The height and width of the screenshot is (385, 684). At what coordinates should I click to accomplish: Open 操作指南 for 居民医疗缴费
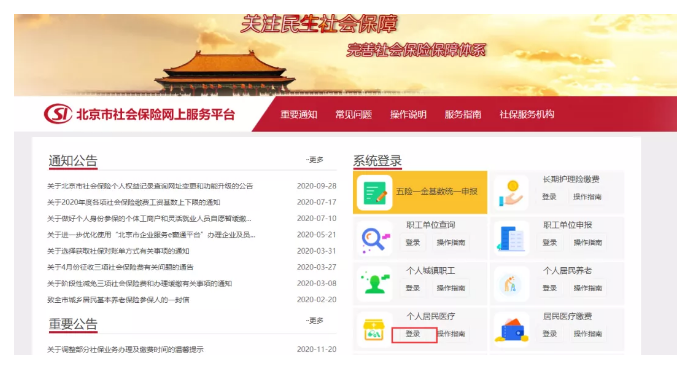[587, 334]
